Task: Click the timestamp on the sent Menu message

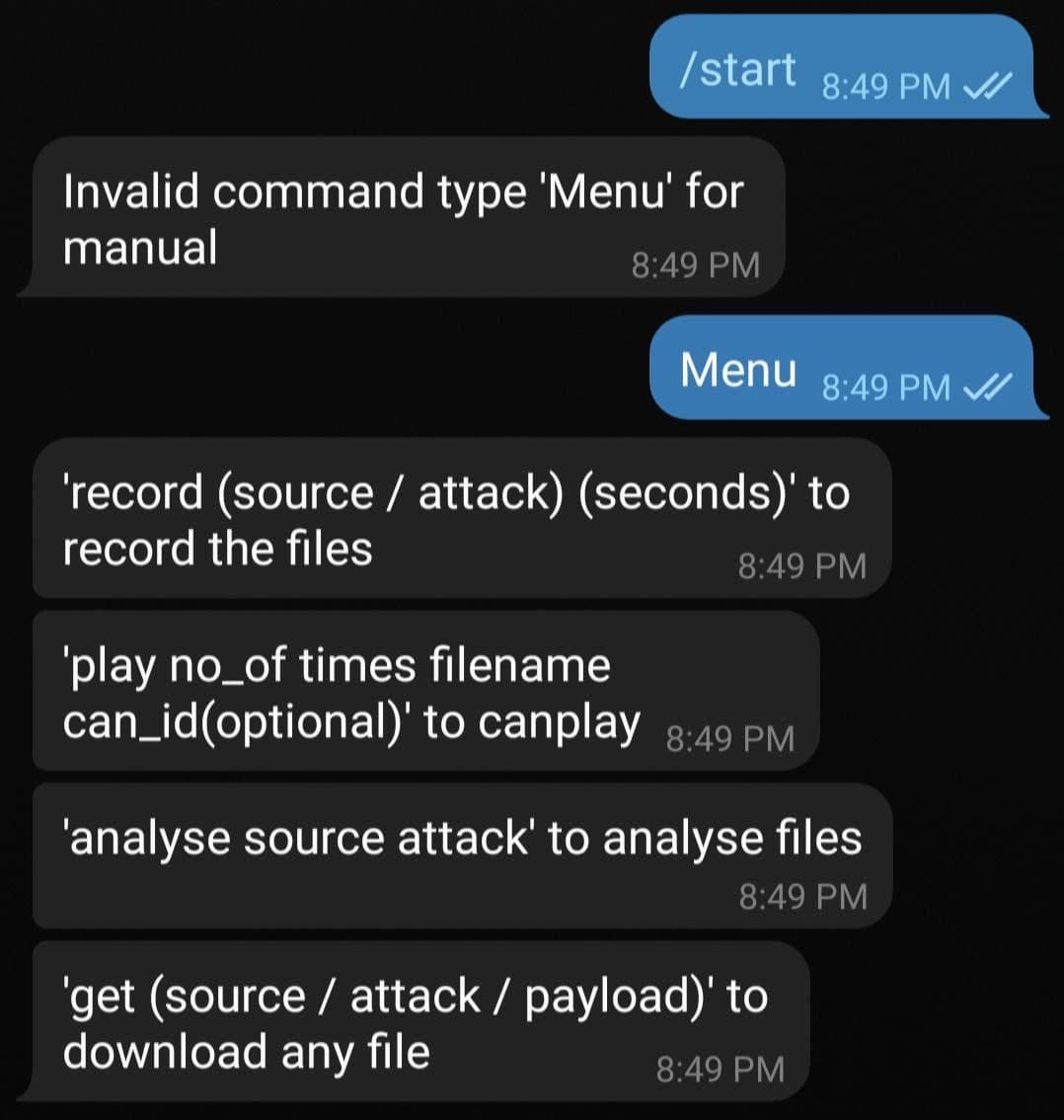Action: click(886, 387)
